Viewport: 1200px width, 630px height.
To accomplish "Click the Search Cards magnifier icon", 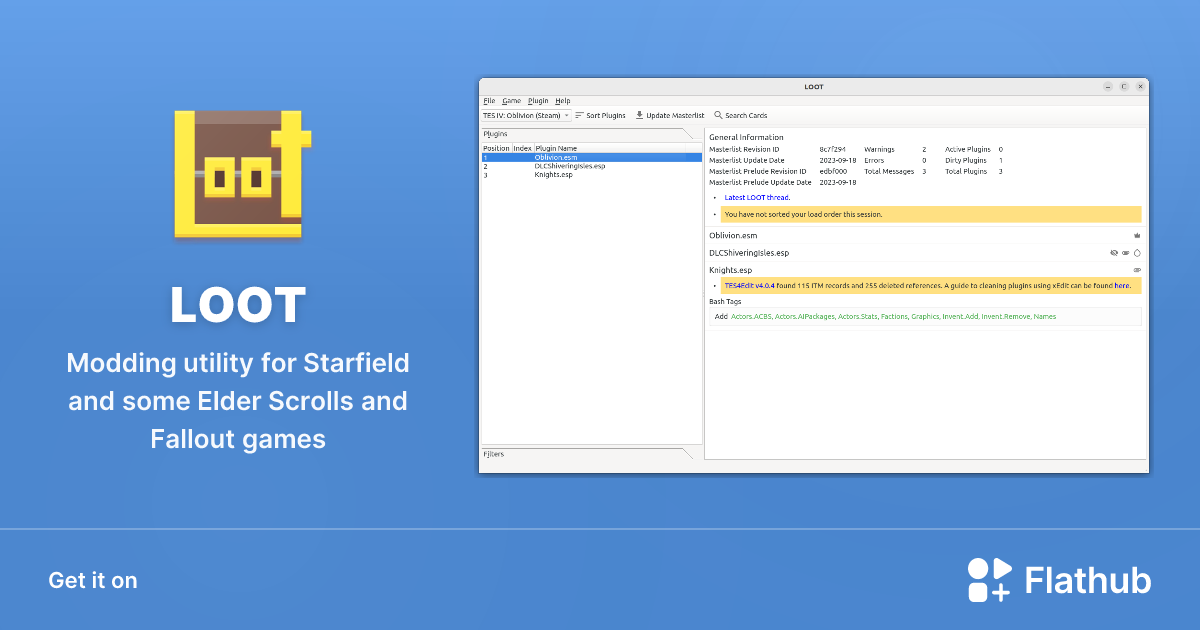I will (x=718, y=116).
